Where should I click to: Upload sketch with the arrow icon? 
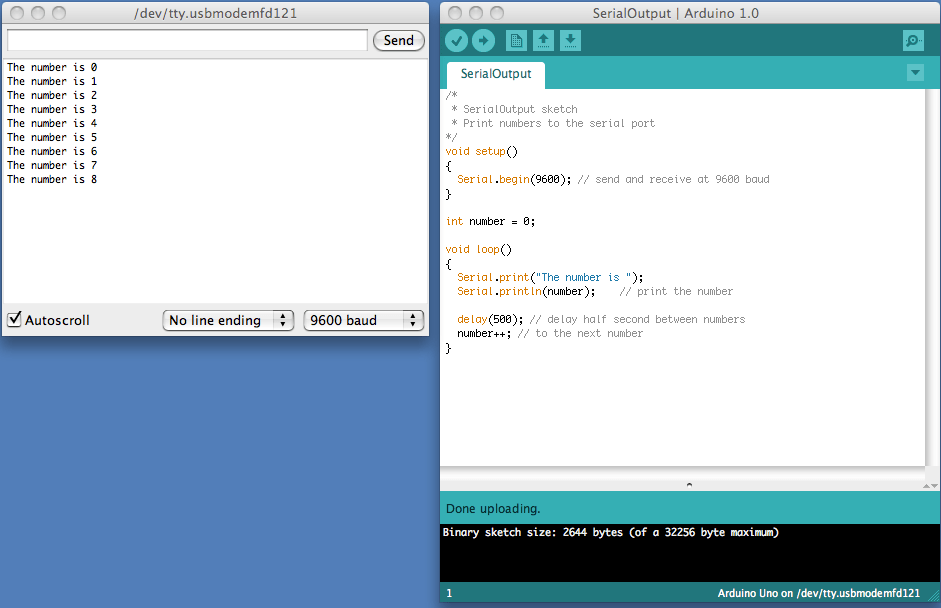(x=484, y=41)
